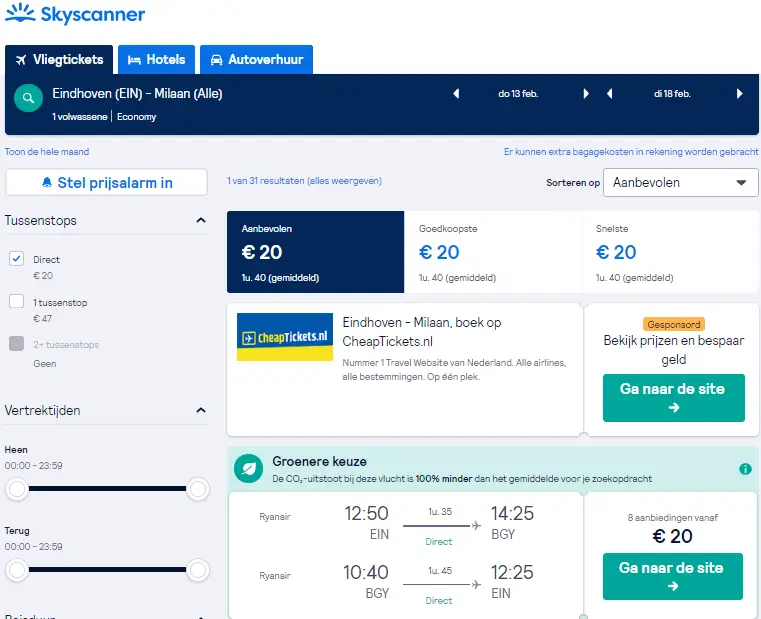761x619 pixels.
Task: Click the green leaf Groenere keuze icon
Action: 248,468
